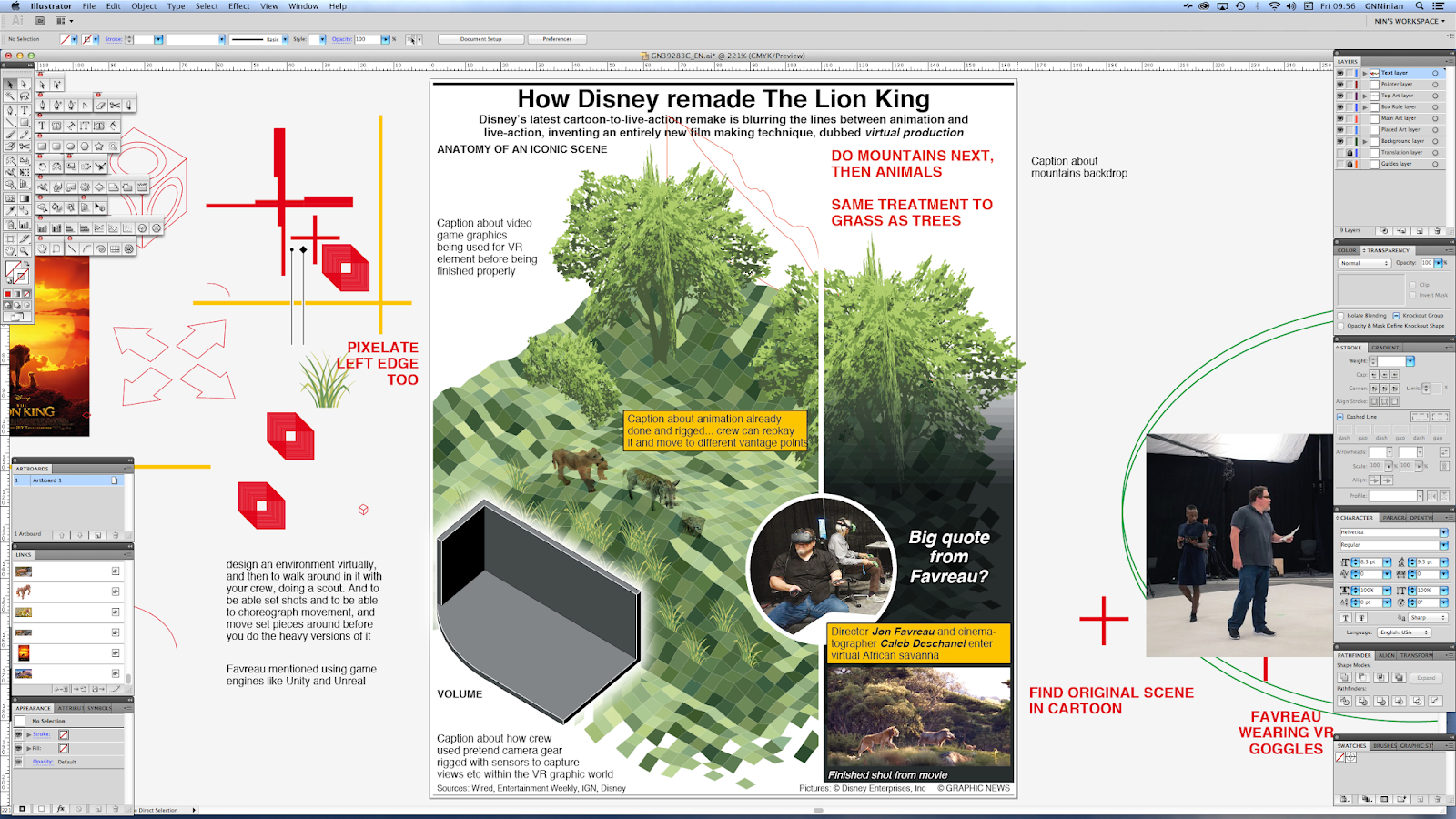Image resolution: width=1456 pixels, height=819 pixels.
Task: Choose the Magic Wand tool
Action: pyautogui.click(x=11, y=96)
